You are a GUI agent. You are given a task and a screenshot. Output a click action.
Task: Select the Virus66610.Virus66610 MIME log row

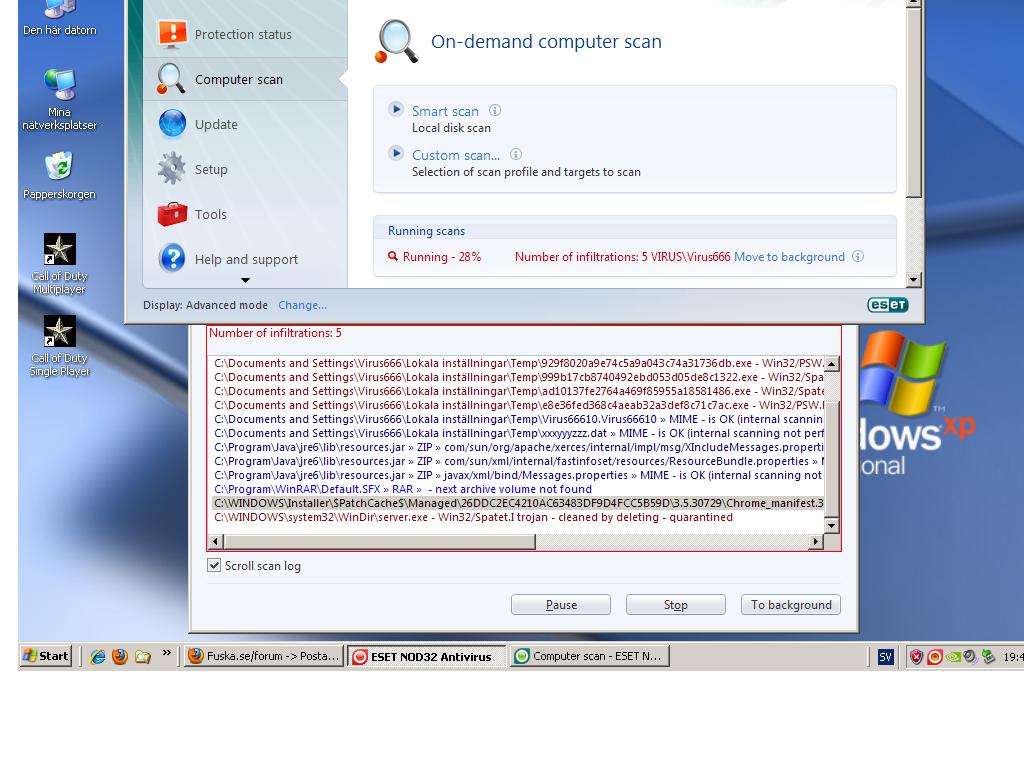click(519, 419)
